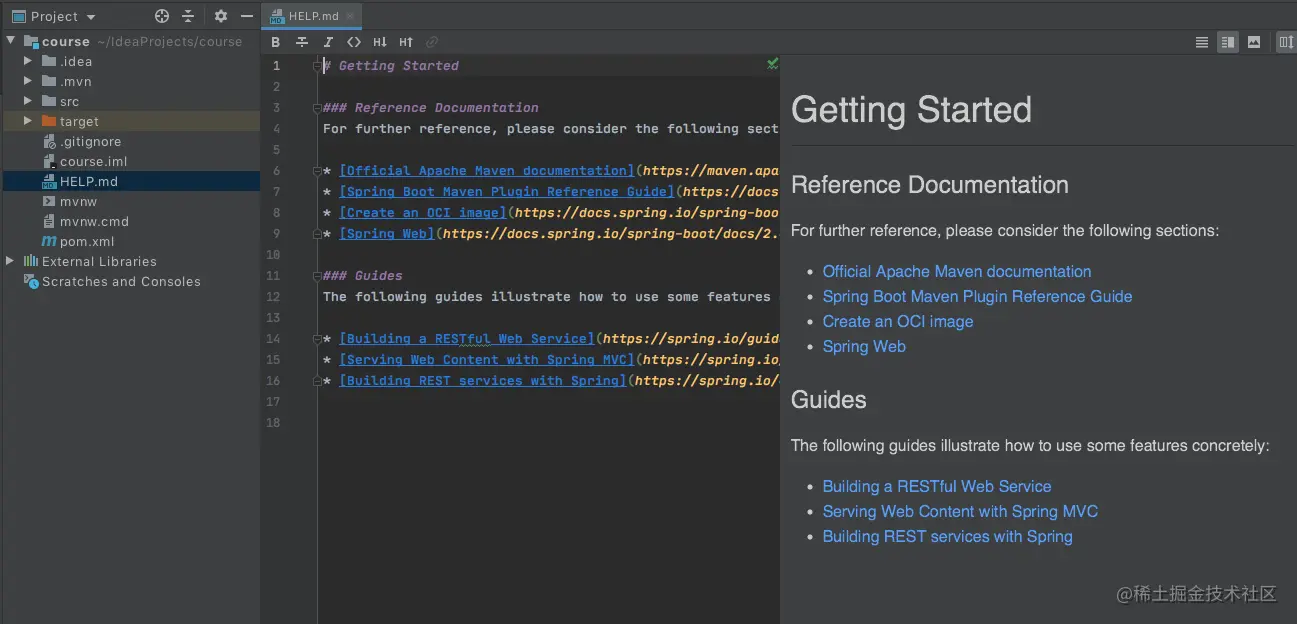Select HELP.md in project tree
1297x624 pixels.
pos(130,181)
